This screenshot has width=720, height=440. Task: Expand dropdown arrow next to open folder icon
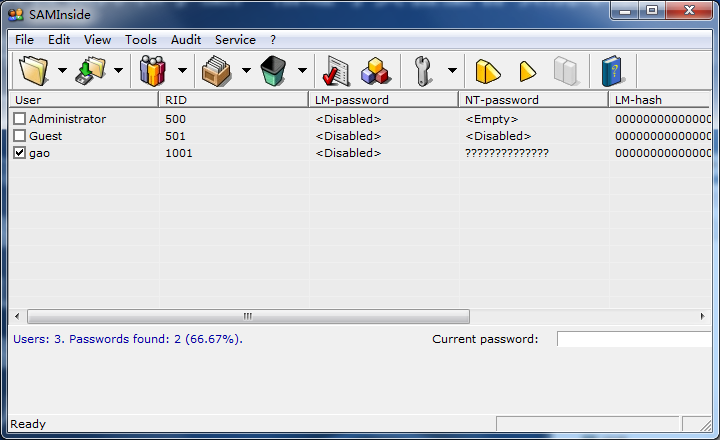coord(62,70)
